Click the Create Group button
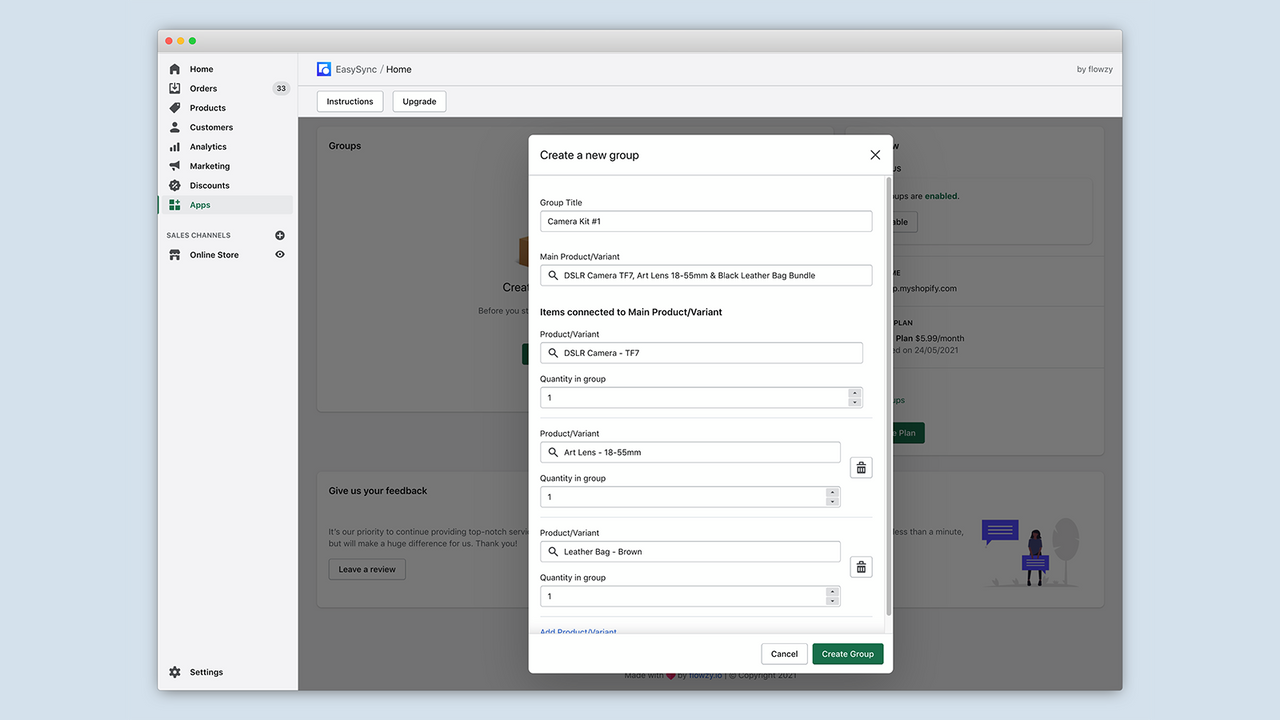This screenshot has height=720, width=1280. 847,653
